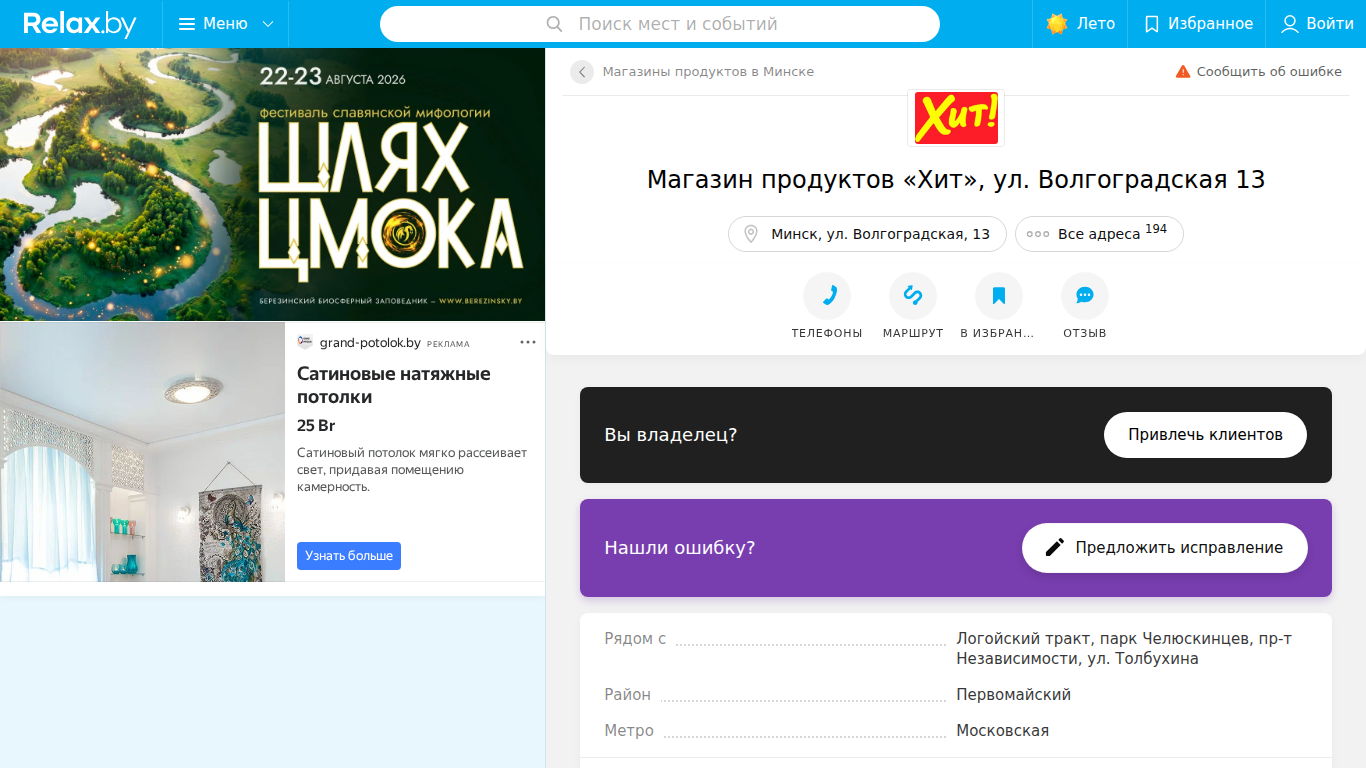
Task: Open the Relax.by home logo
Action: point(80,24)
